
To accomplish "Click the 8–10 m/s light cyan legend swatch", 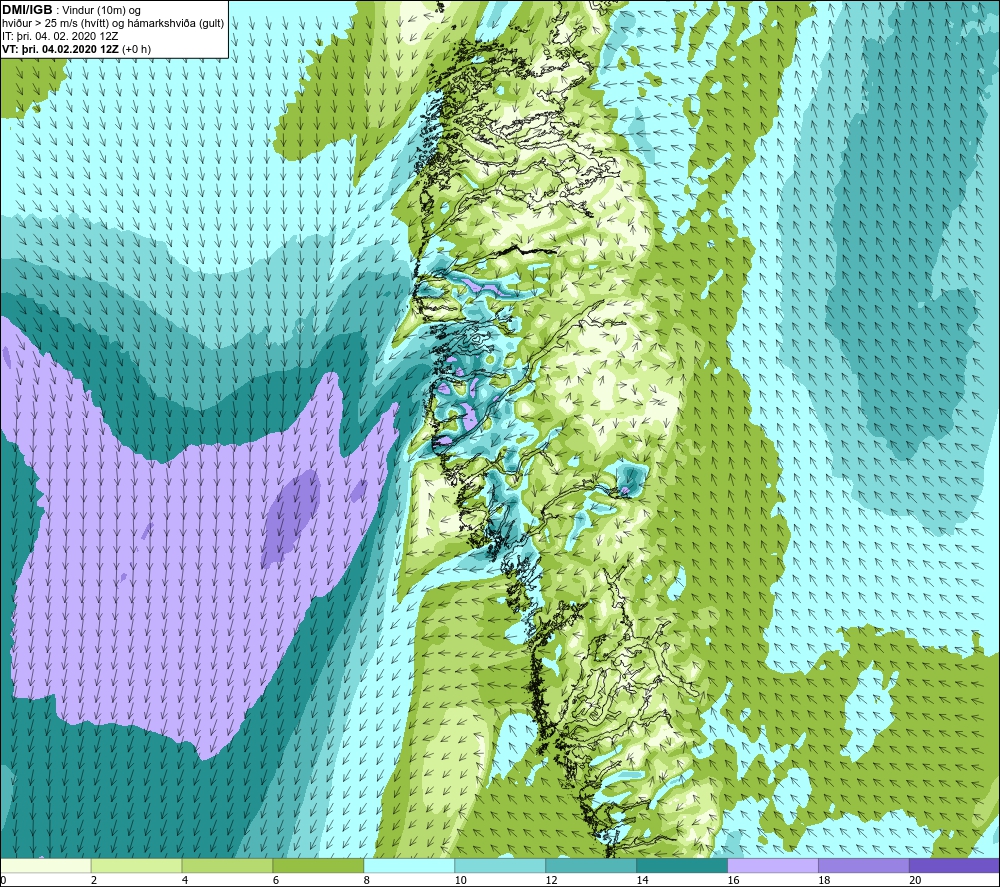I will point(409,866).
